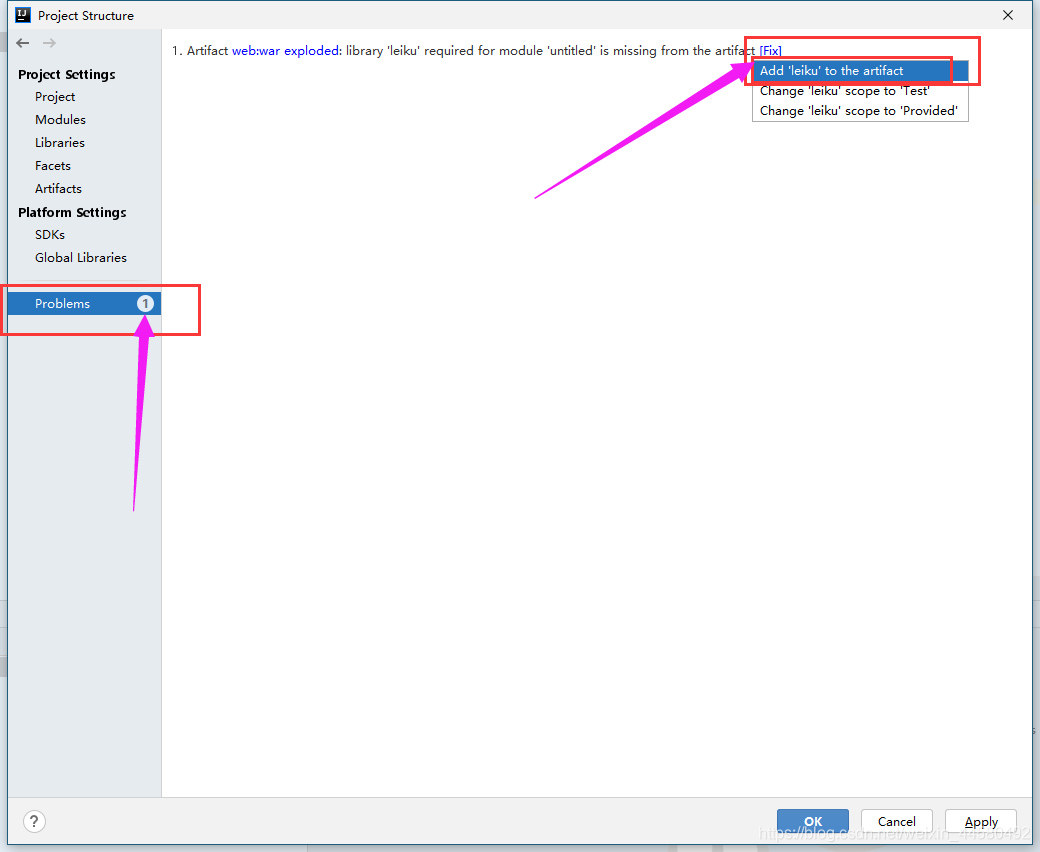1040x852 pixels.
Task: Choose Add 'leiku' to the artifact
Action: coord(860,71)
